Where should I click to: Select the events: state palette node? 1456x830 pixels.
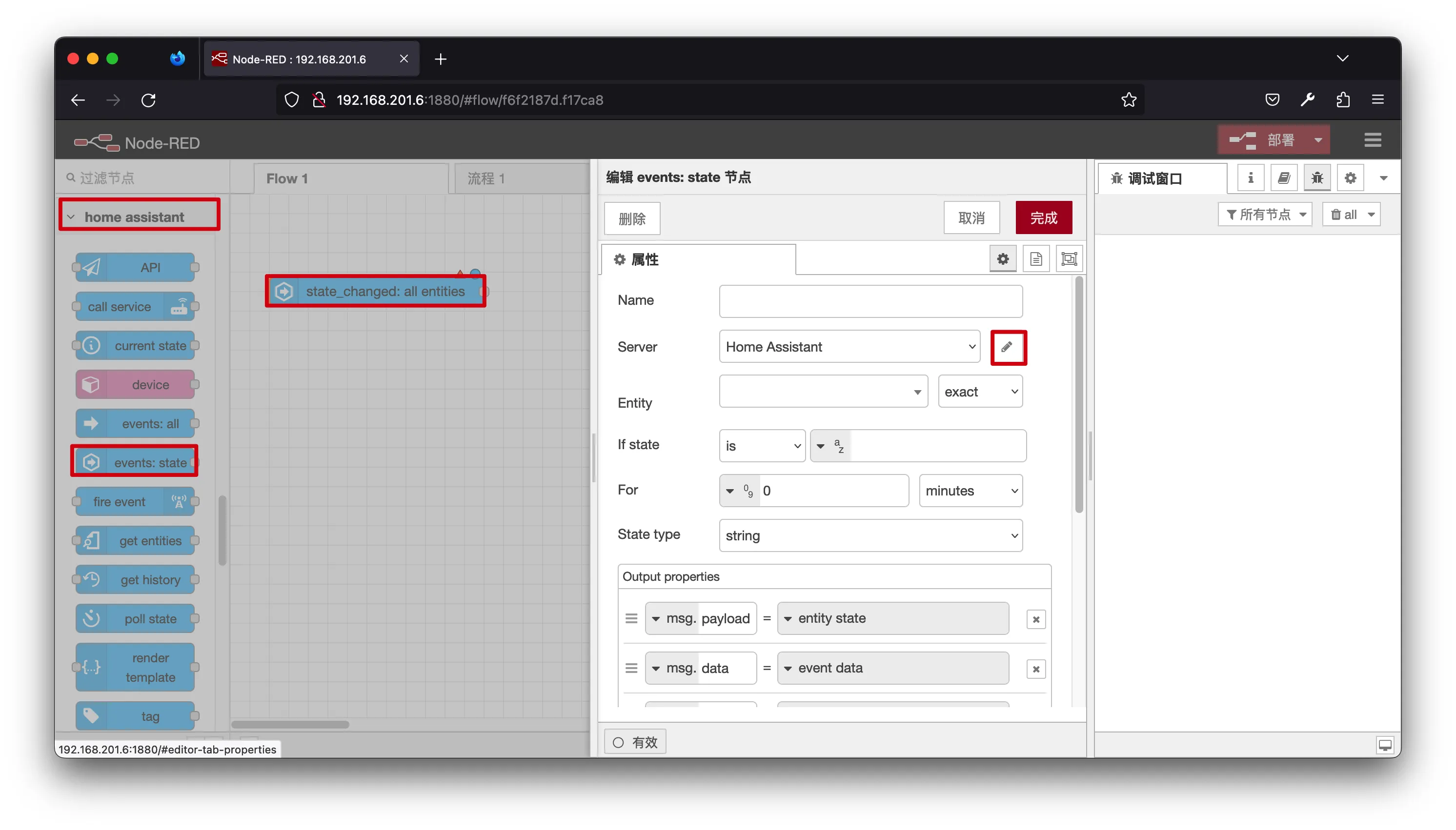pos(135,462)
